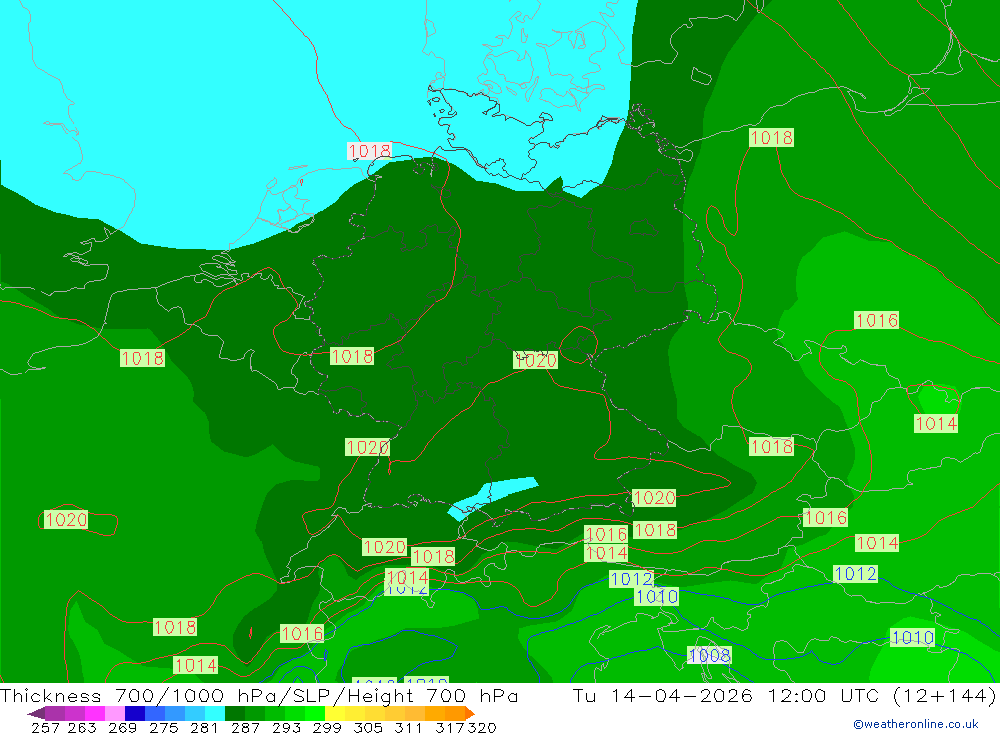This screenshot has height=733, width=1000.
Task: Click the legend value 293
Action: 286,727
